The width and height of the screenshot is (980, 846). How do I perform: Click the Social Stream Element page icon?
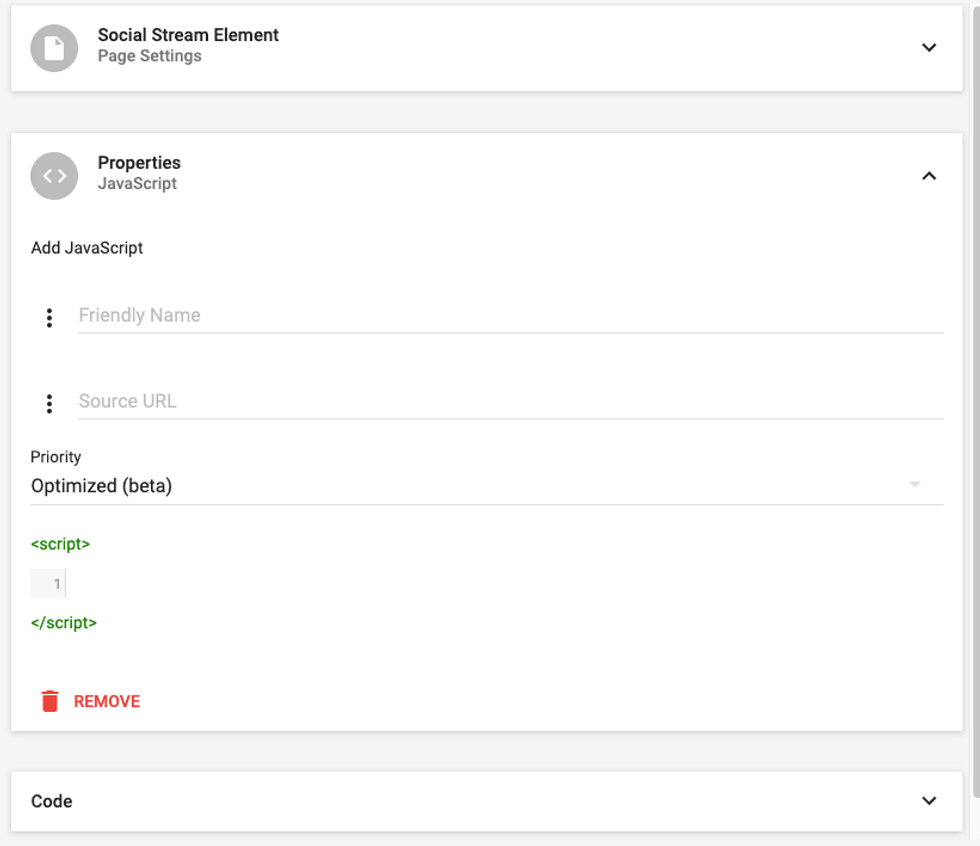pos(54,47)
